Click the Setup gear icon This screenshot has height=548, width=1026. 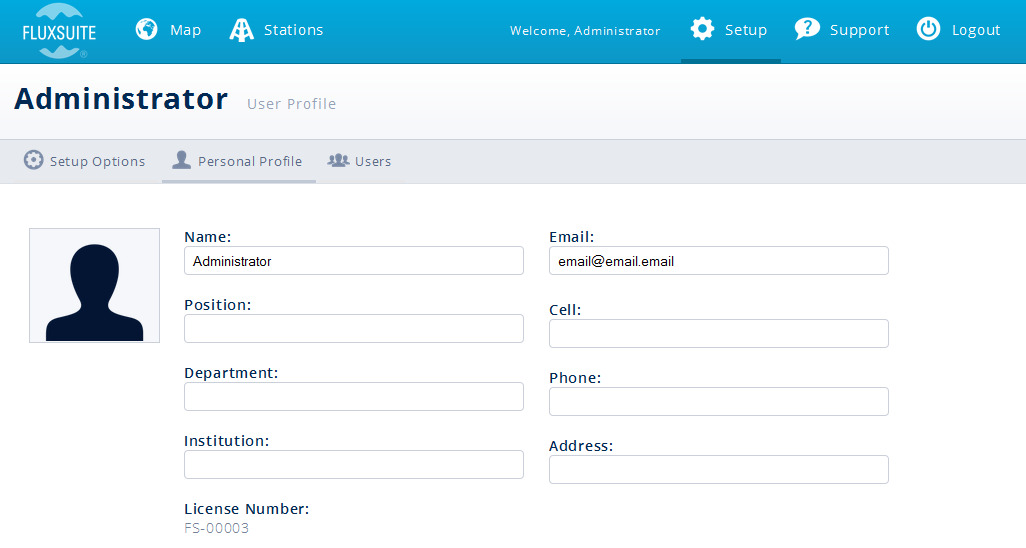(703, 29)
